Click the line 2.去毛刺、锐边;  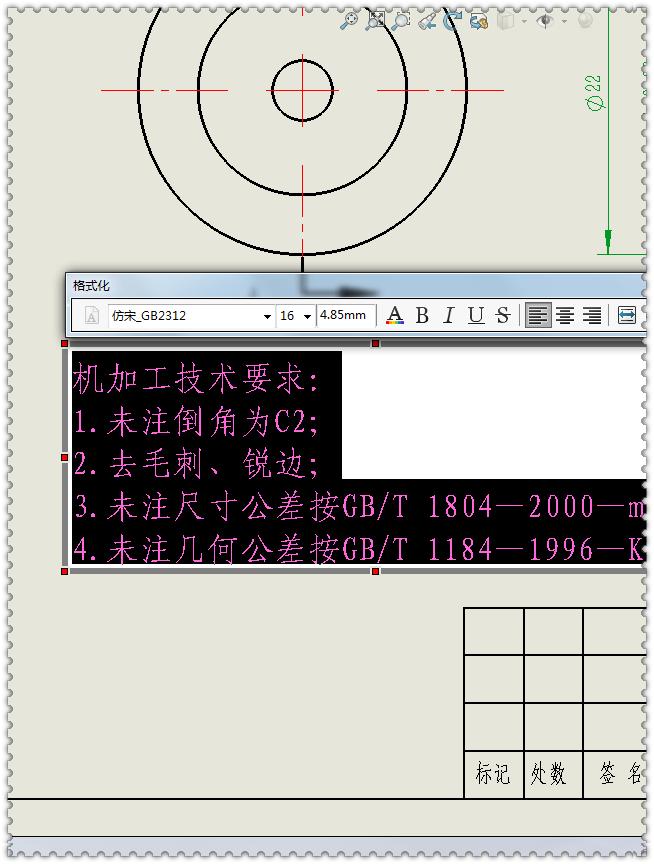tap(196, 463)
